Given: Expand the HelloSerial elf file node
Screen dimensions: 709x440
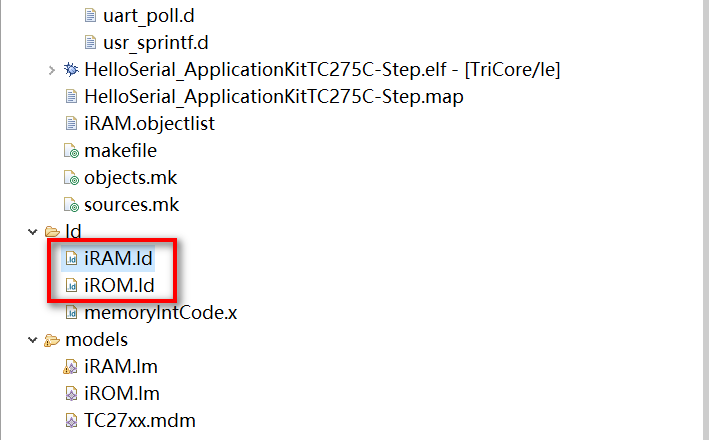Looking at the screenshot, I should (52, 70).
